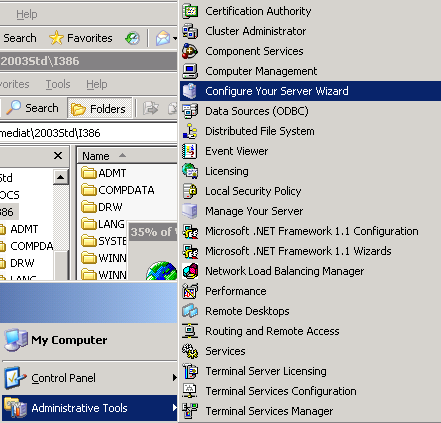This screenshot has height=423, width=441.
Task: Click the Control Panel icon in Start menu
Action: pos(15,378)
